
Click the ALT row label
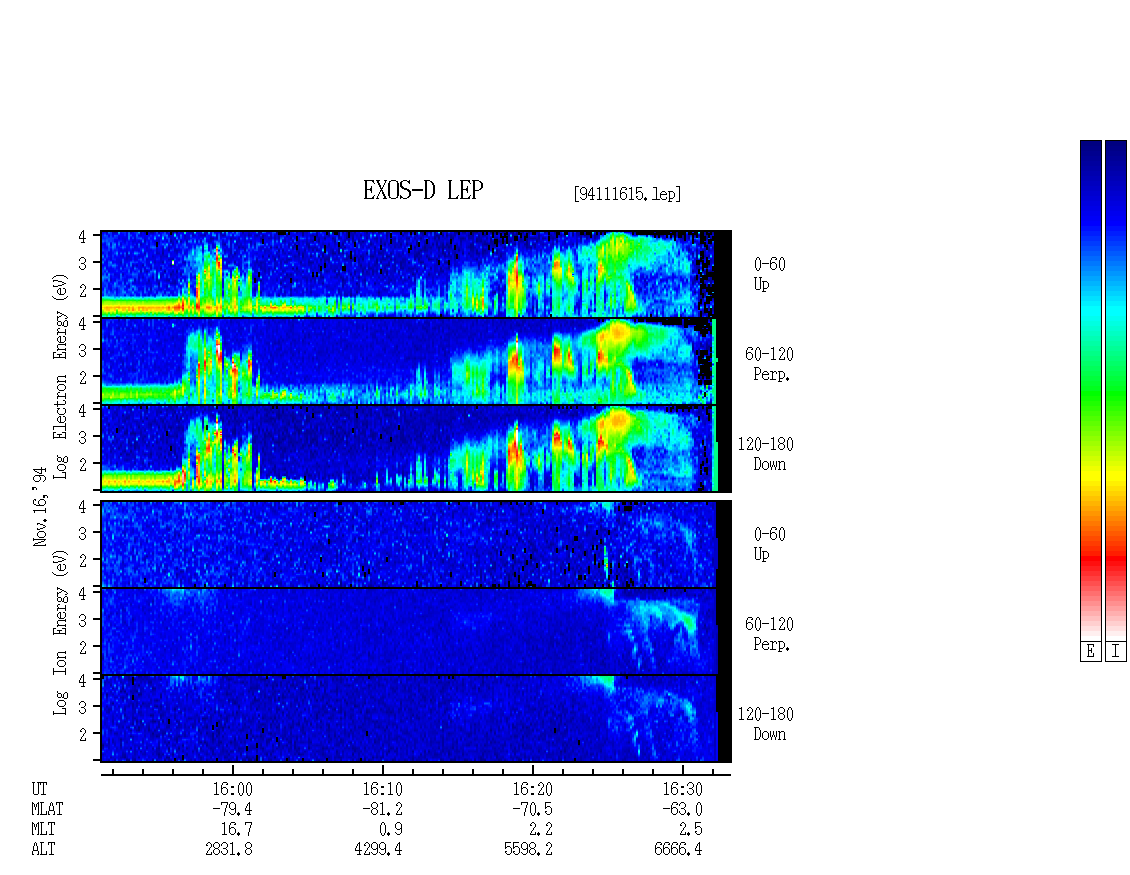click(43, 850)
